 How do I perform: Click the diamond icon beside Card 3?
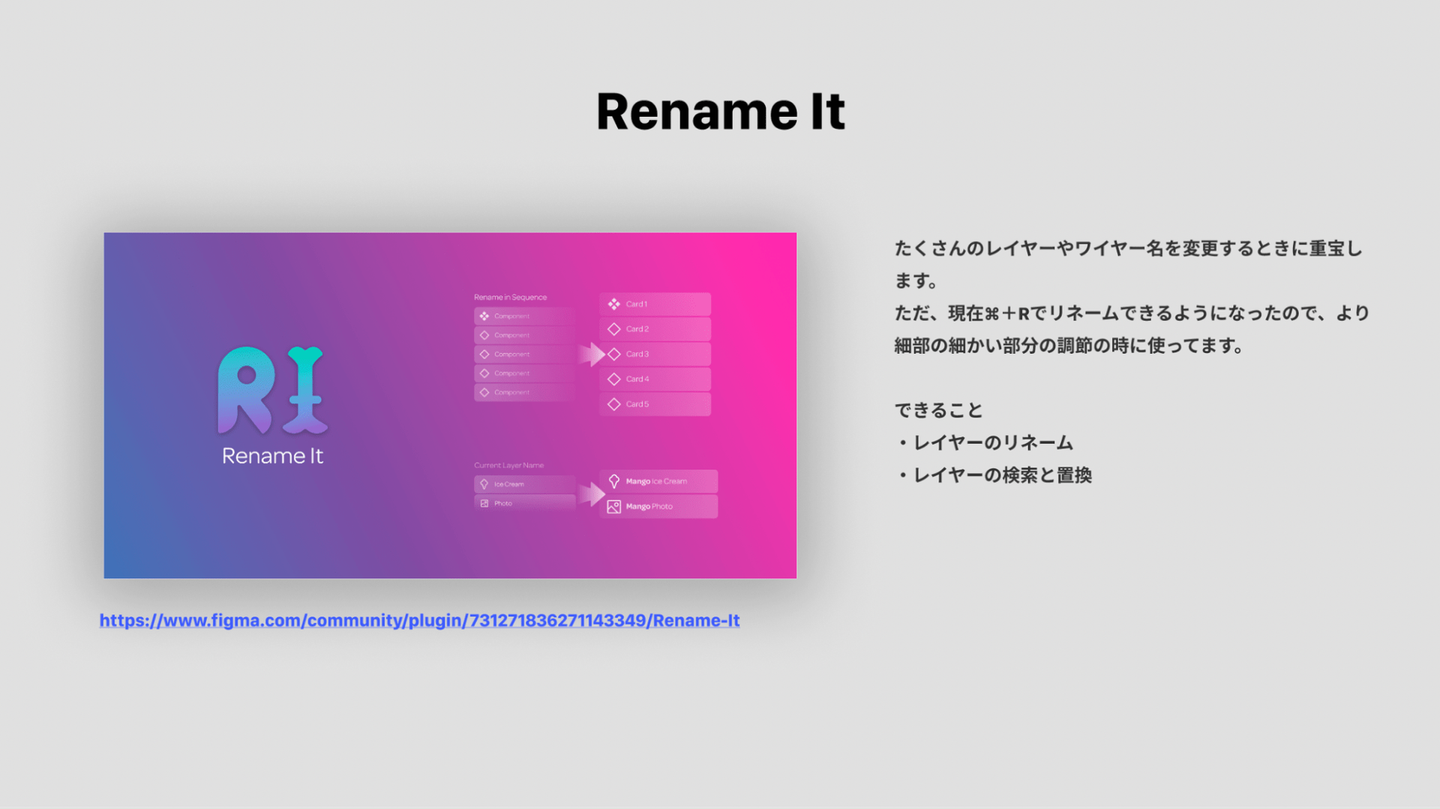coord(614,354)
